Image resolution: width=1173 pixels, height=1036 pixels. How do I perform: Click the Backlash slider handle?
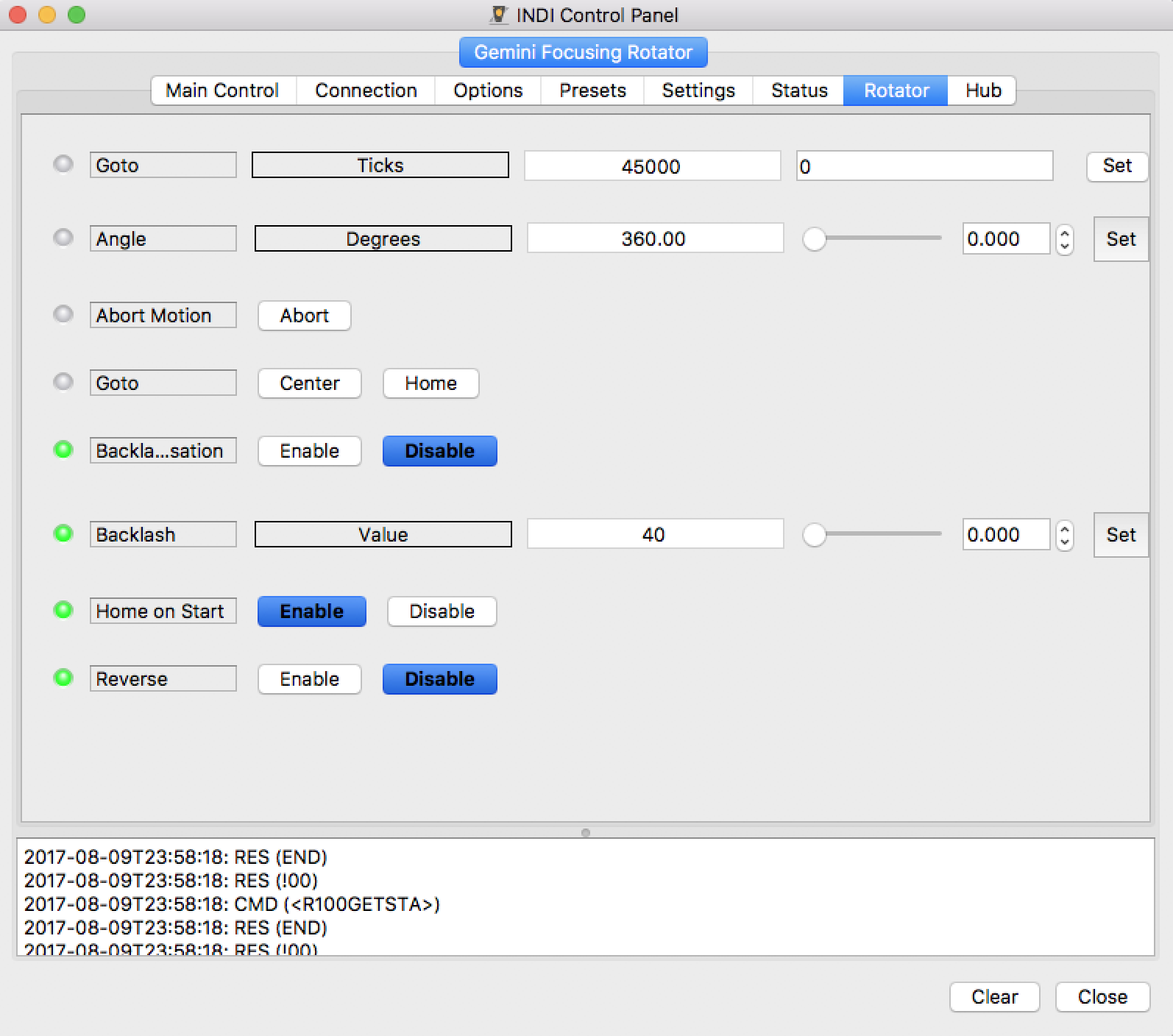(814, 535)
